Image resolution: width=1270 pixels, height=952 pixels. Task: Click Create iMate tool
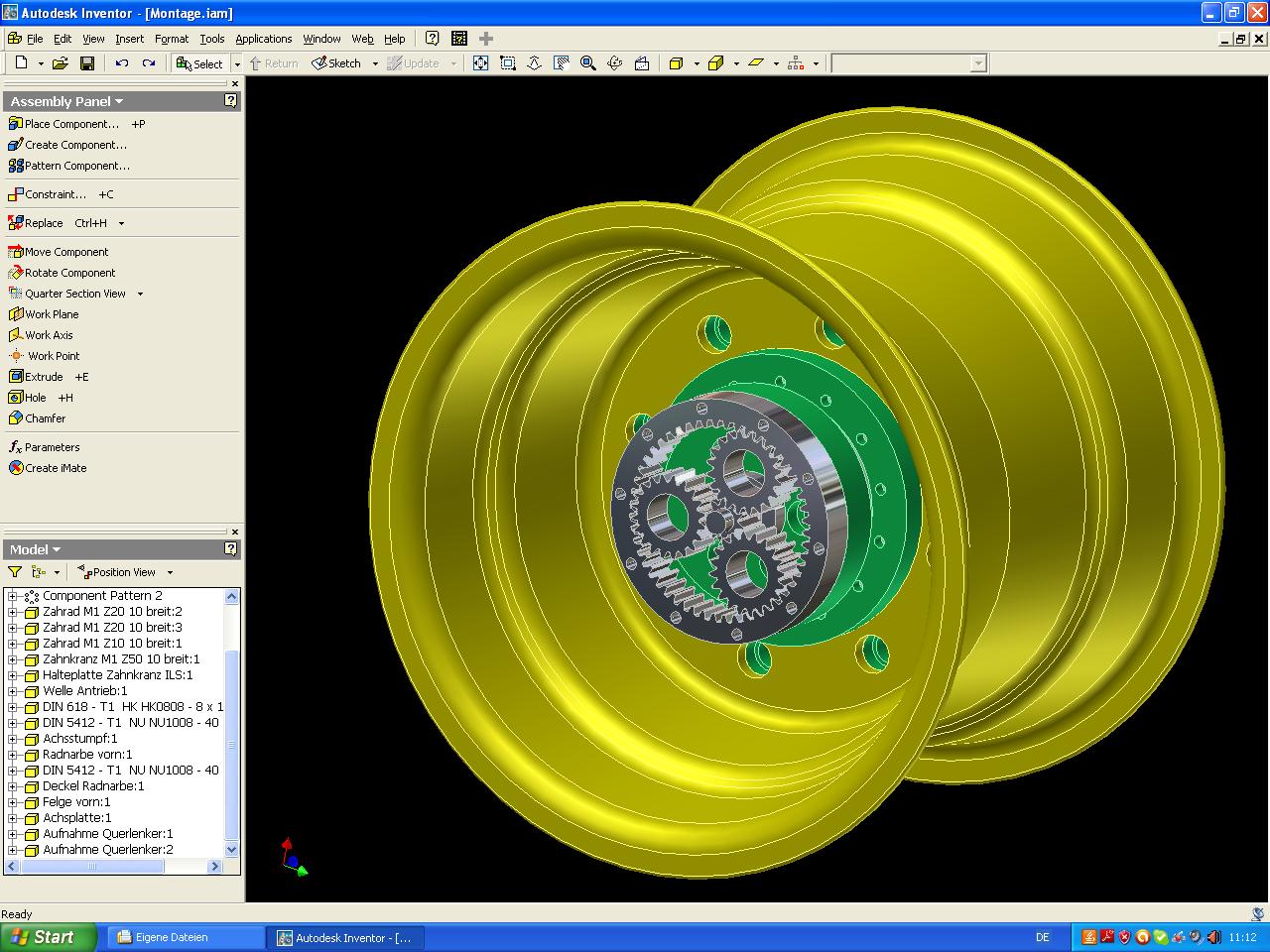48,468
